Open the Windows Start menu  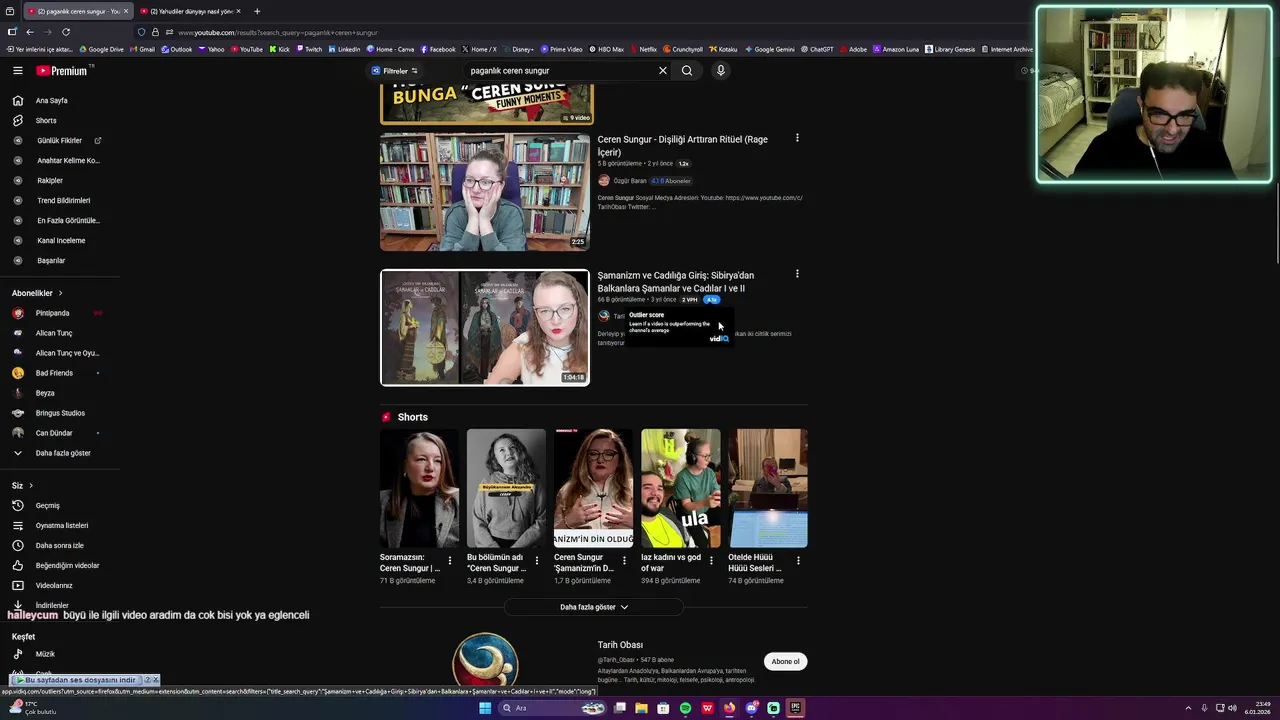coord(485,708)
